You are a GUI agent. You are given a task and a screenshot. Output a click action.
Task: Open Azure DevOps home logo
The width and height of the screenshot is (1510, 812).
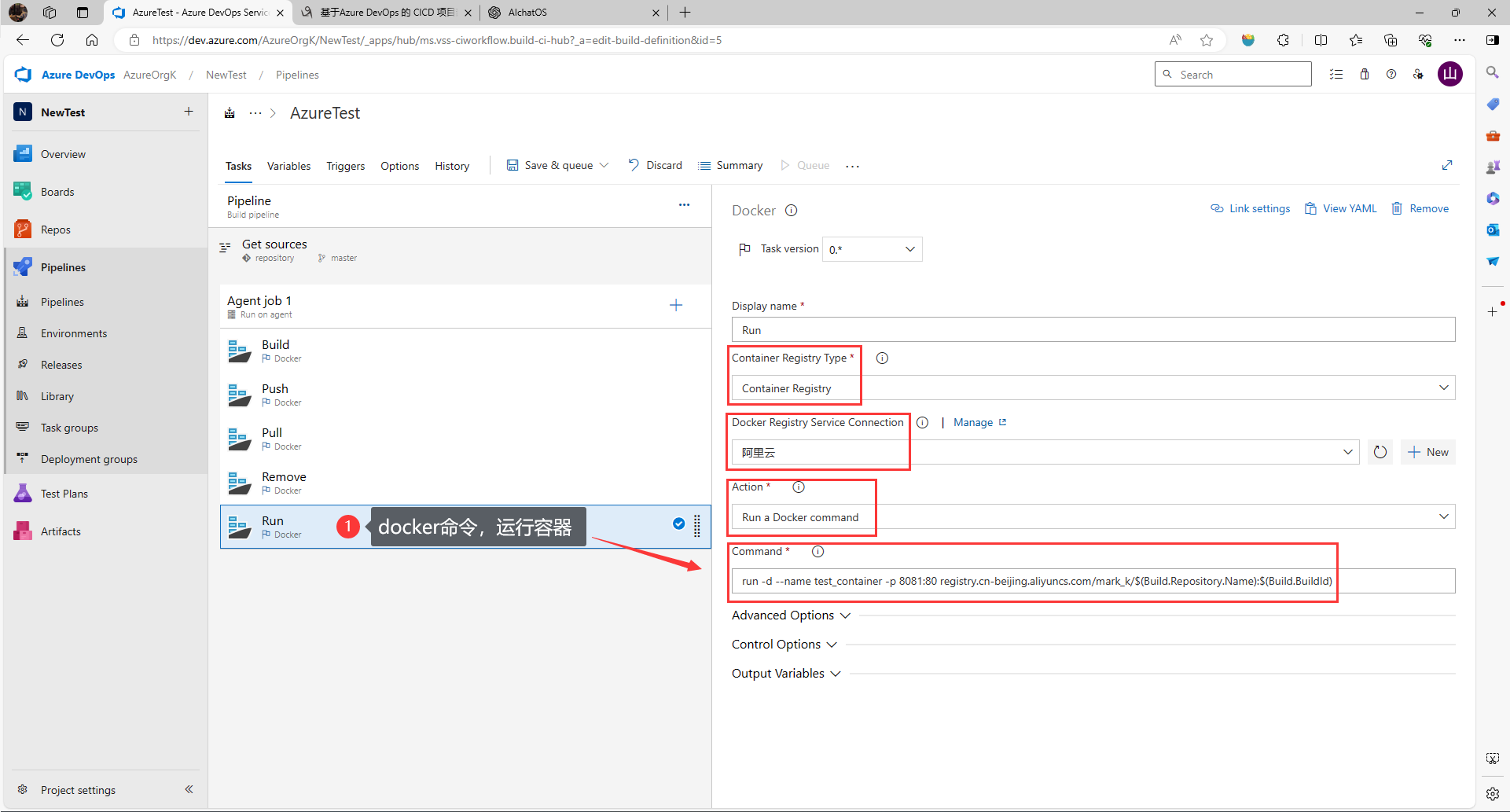pos(23,75)
